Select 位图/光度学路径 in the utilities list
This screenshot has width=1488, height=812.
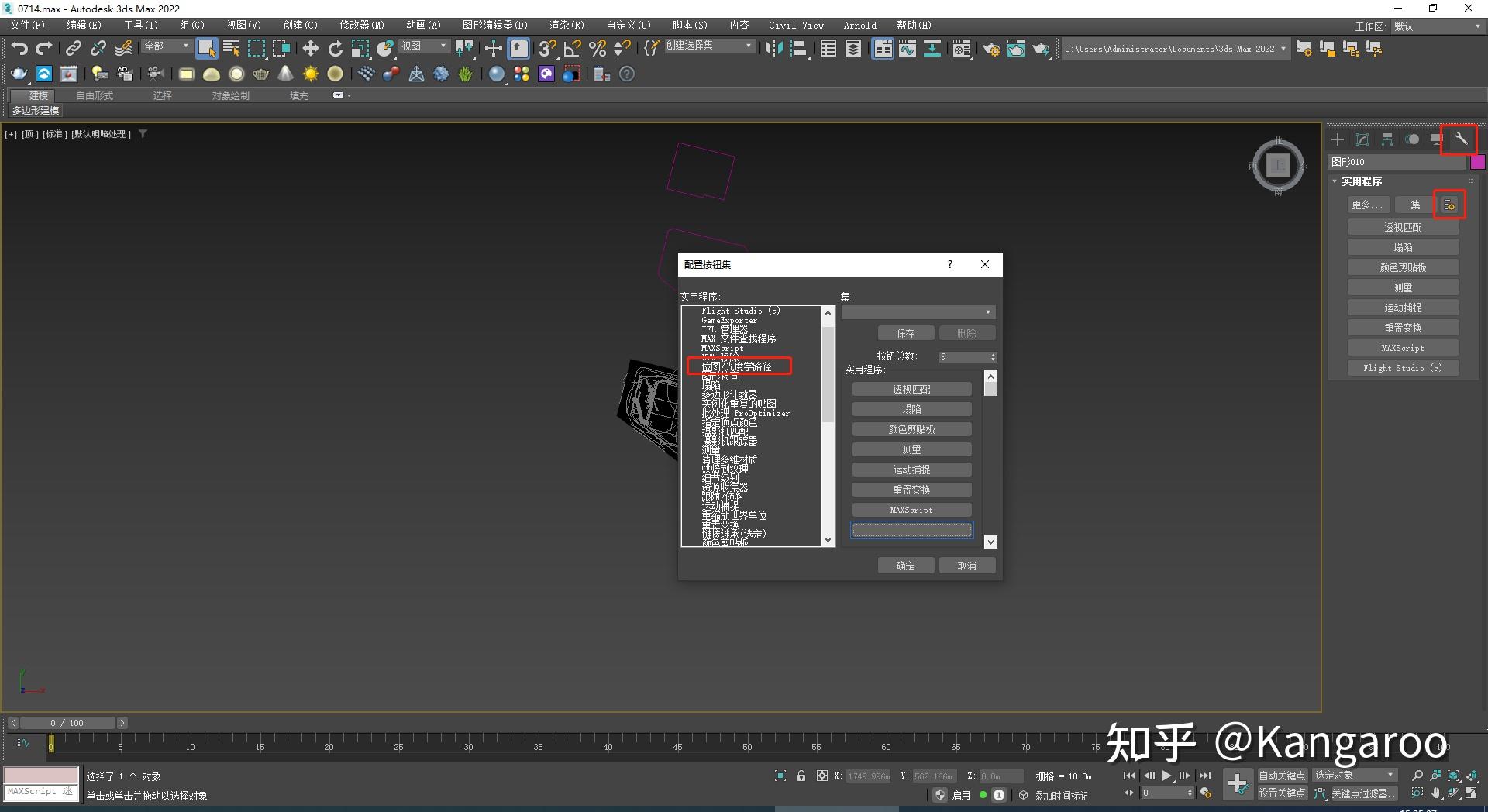click(736, 366)
